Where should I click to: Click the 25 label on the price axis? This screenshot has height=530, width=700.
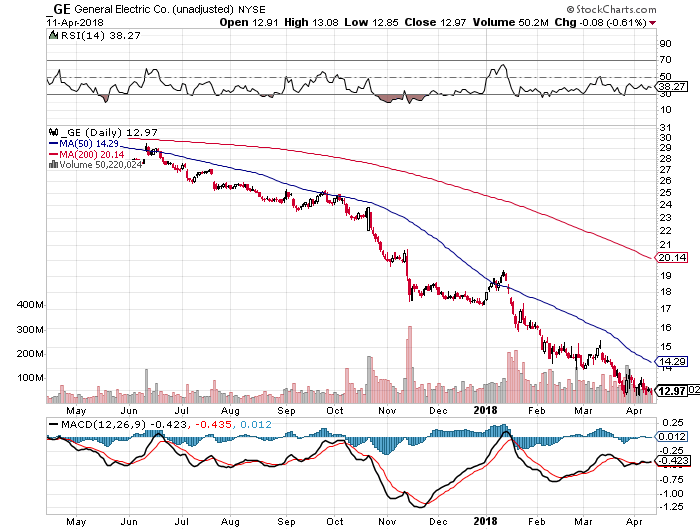click(x=665, y=192)
